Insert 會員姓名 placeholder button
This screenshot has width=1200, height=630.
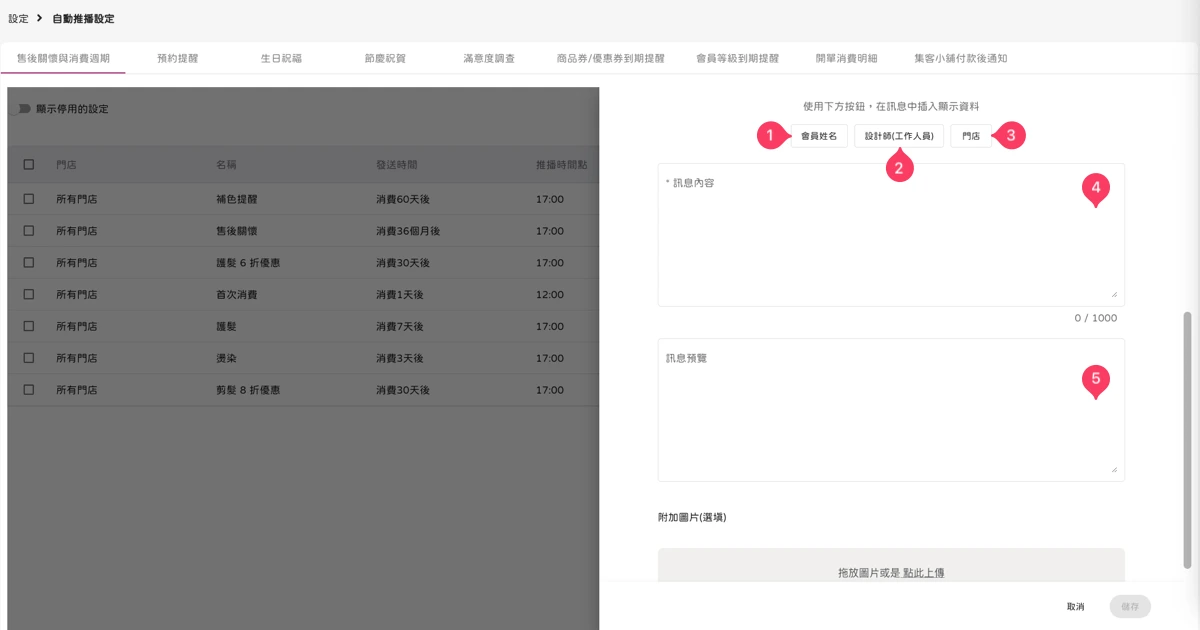[819, 135]
